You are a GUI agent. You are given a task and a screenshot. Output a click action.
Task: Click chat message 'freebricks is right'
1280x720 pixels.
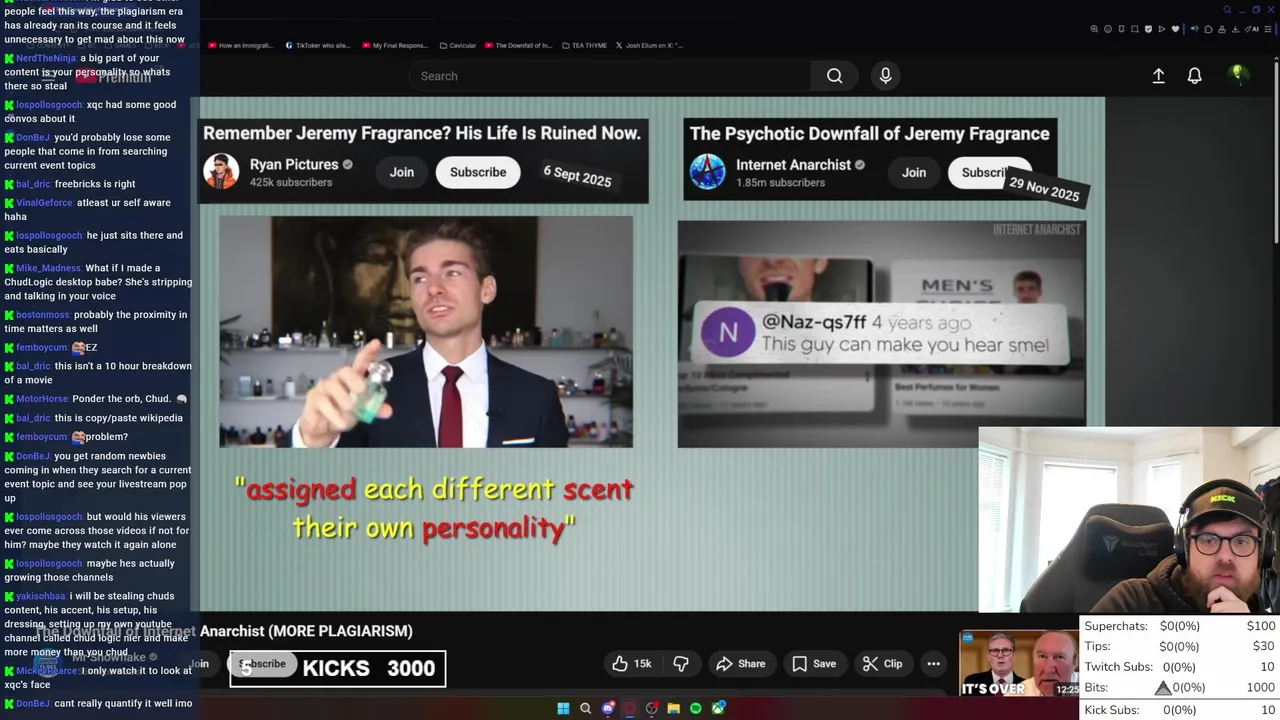(95, 184)
